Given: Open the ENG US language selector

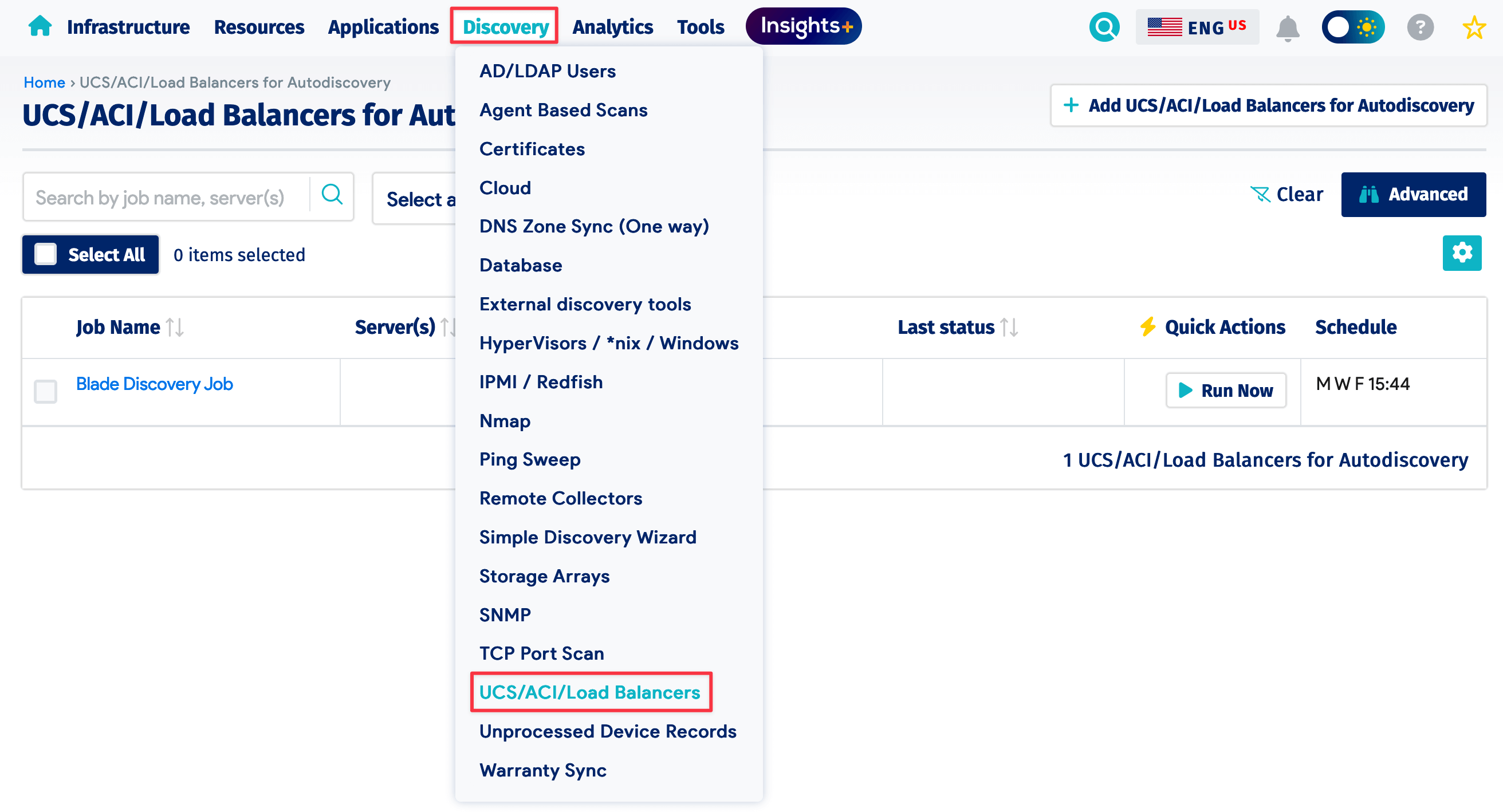Looking at the screenshot, I should 1197,26.
